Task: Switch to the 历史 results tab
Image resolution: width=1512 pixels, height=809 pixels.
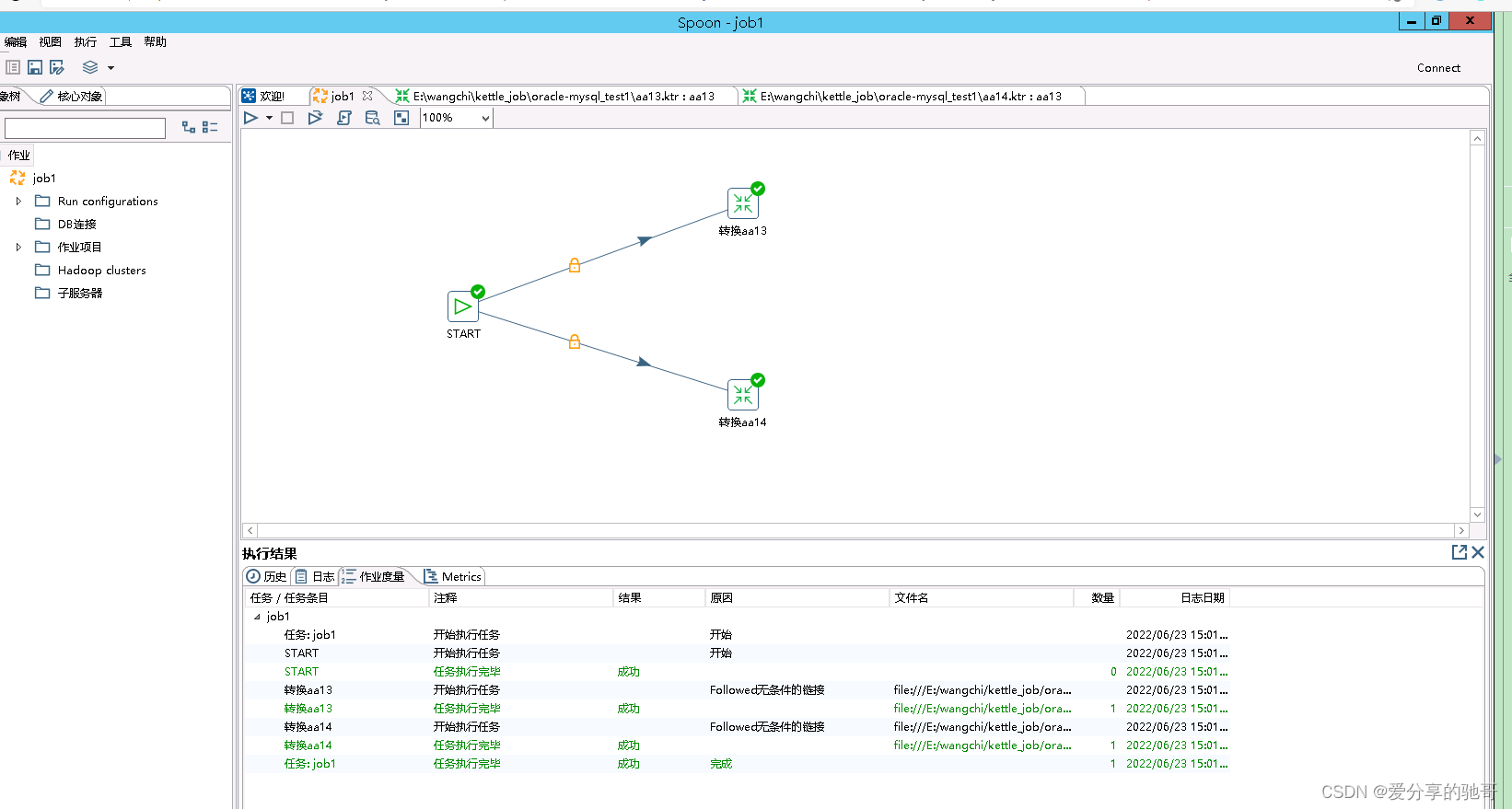Action: click(267, 576)
